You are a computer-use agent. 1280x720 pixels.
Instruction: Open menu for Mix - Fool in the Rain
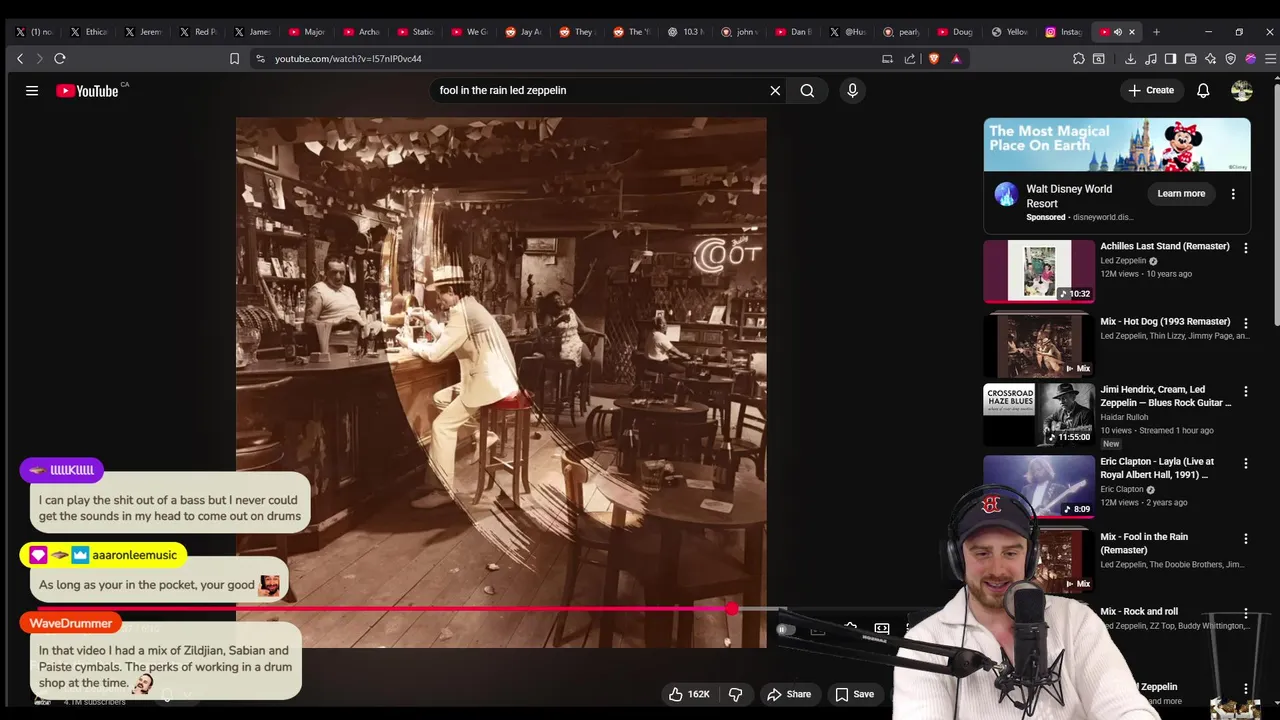point(1245,538)
